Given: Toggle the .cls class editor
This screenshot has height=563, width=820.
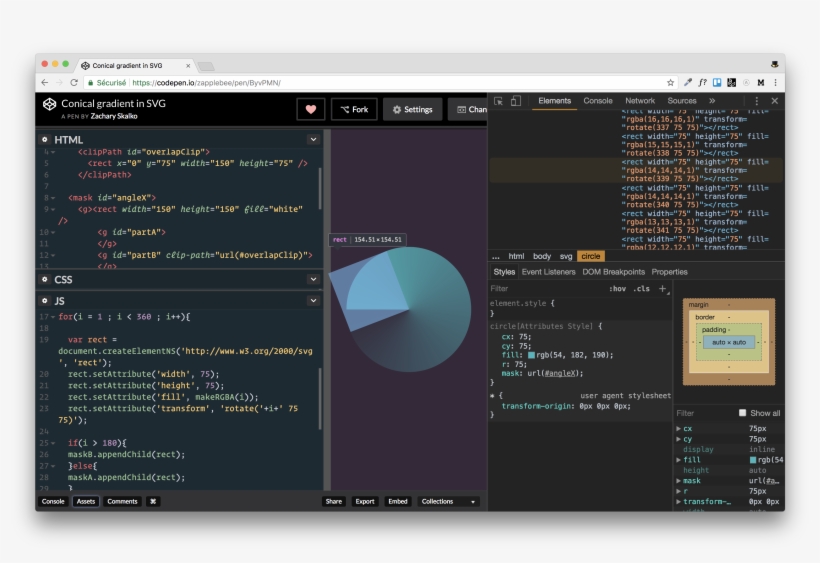Looking at the screenshot, I should coord(641,288).
